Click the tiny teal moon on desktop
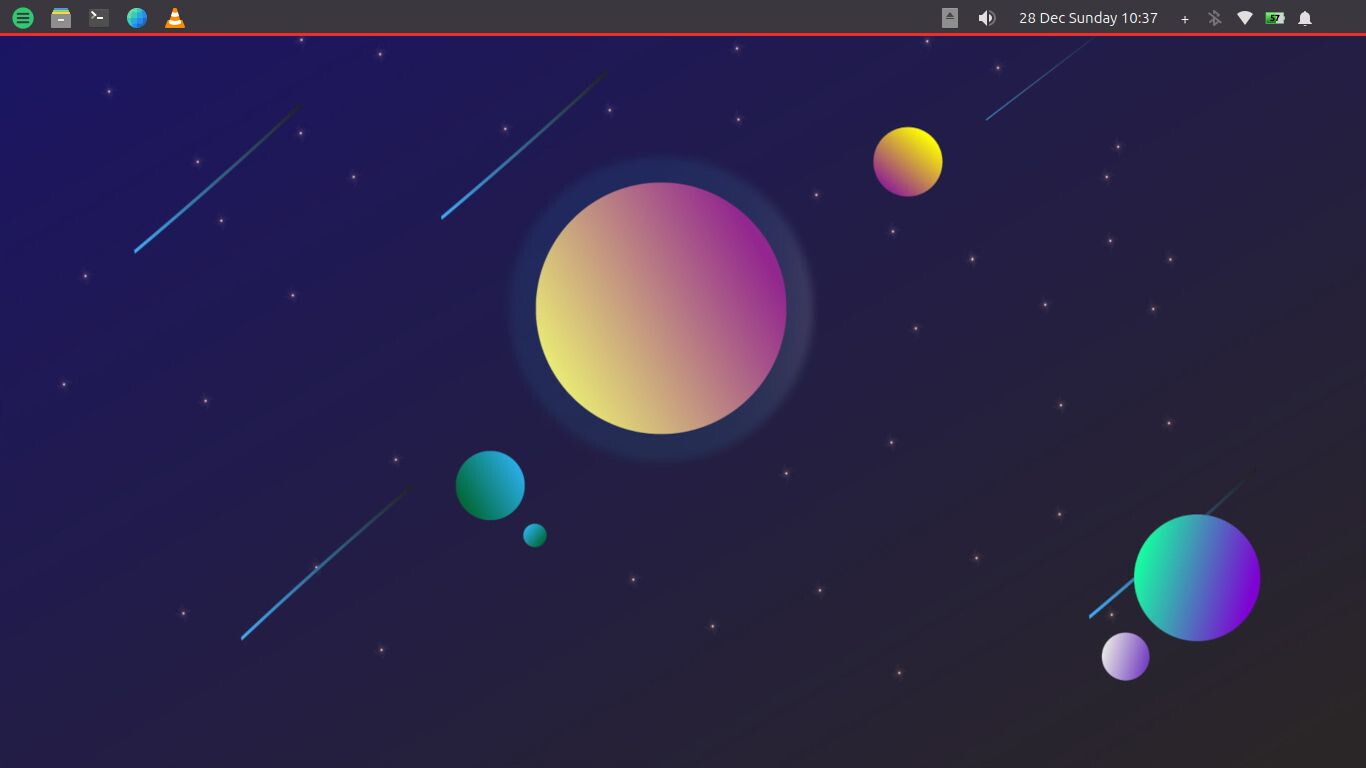Image resolution: width=1366 pixels, height=768 pixels. 535,535
